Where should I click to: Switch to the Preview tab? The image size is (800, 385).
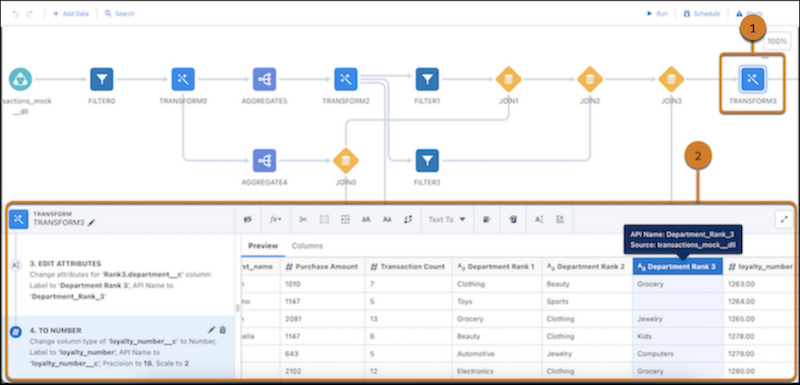point(263,245)
